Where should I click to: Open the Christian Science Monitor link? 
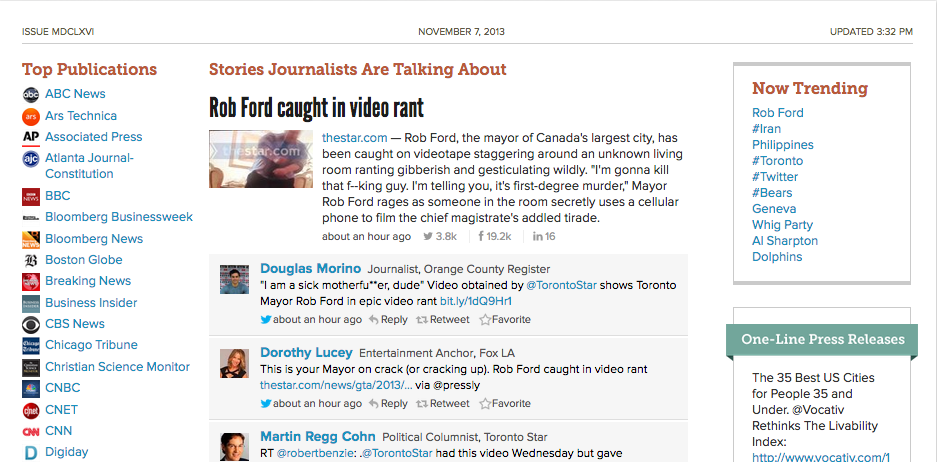(118, 367)
